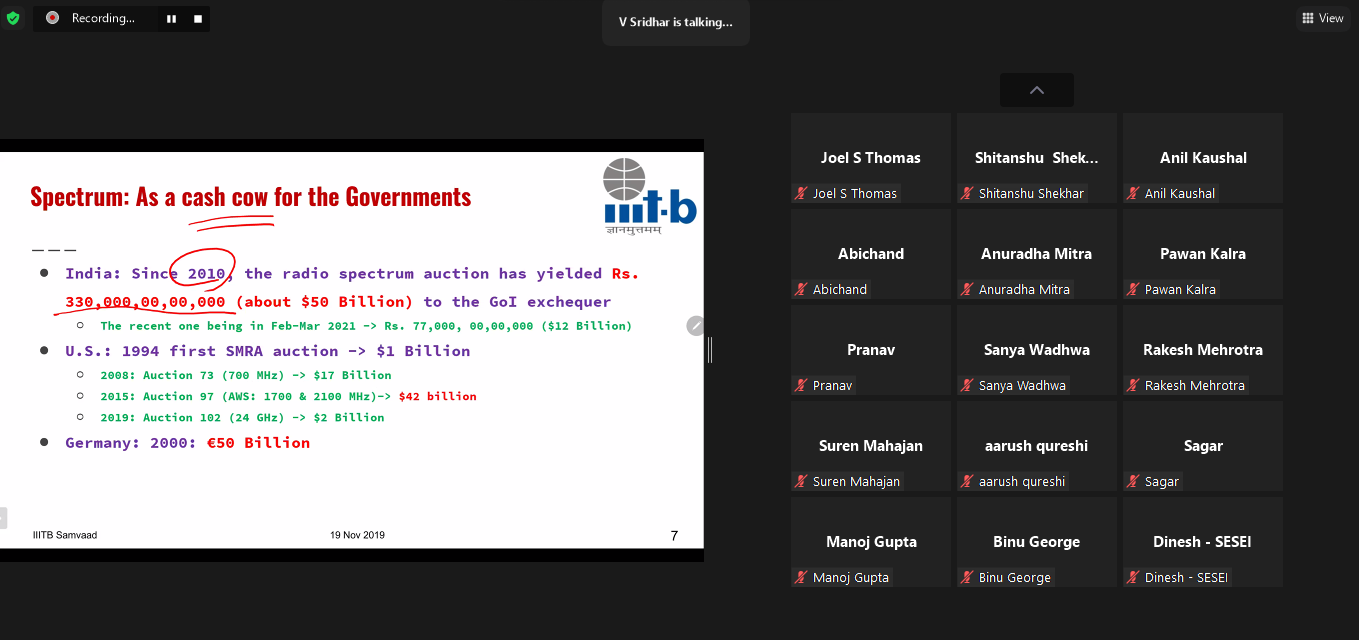The height and width of the screenshot is (640, 1359).
Task: Select Rakesh Mehrotra participant tile
Action: (1203, 350)
